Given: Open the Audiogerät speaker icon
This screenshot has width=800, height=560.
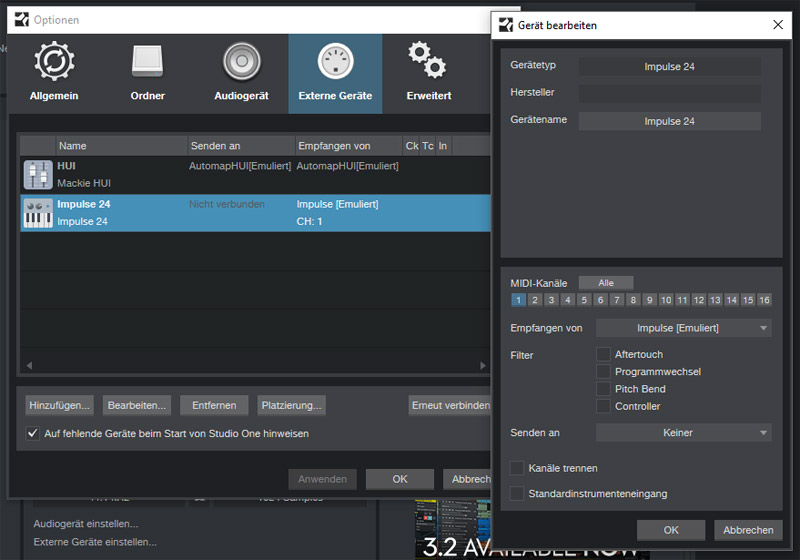Looking at the screenshot, I should pyautogui.click(x=242, y=62).
